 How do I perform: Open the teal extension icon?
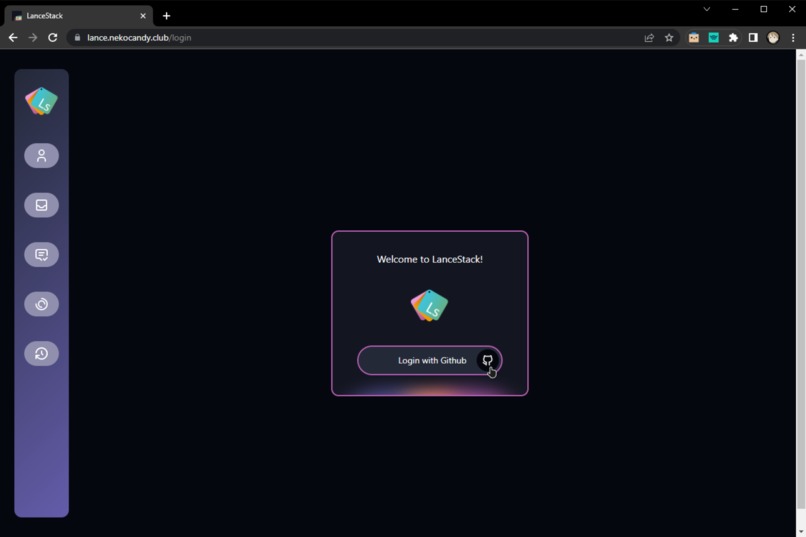coord(713,38)
